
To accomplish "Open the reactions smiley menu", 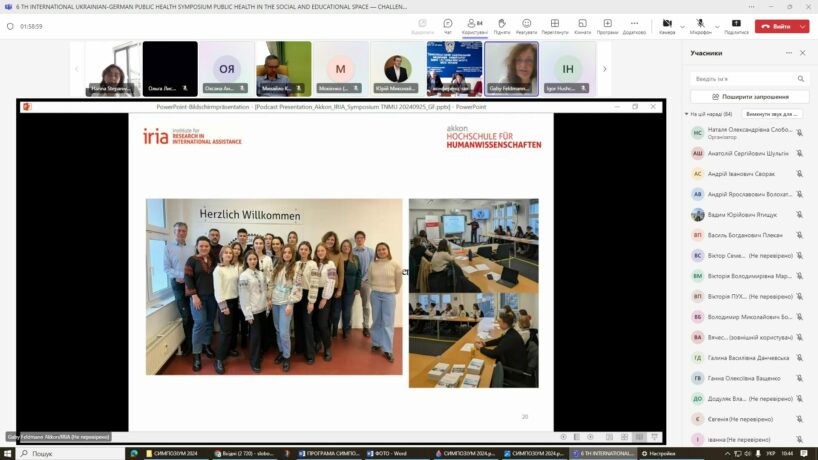I will (x=527, y=25).
